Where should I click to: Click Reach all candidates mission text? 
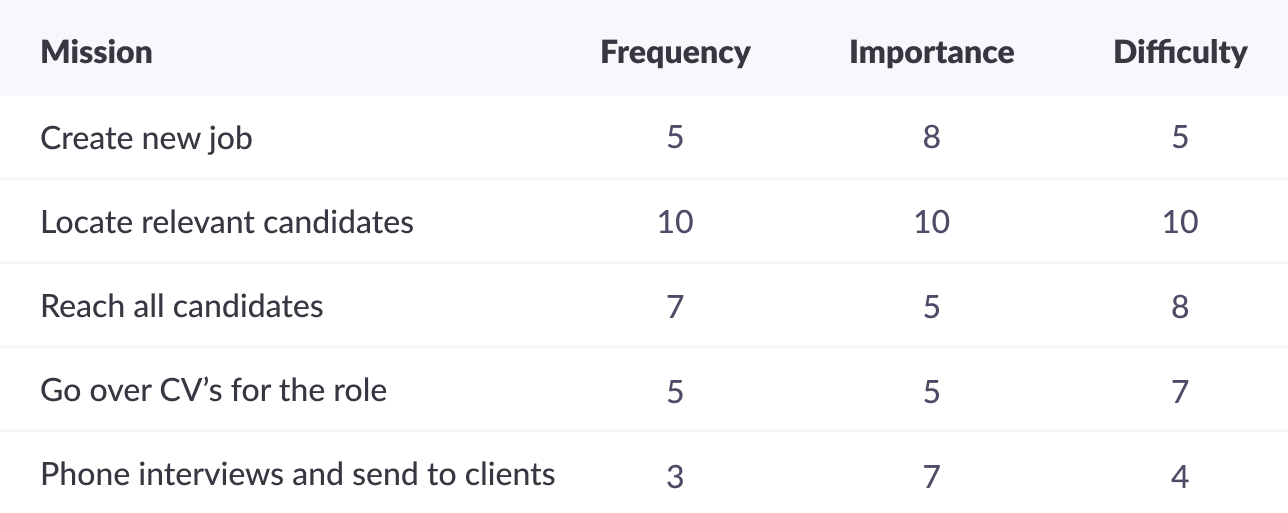click(182, 305)
